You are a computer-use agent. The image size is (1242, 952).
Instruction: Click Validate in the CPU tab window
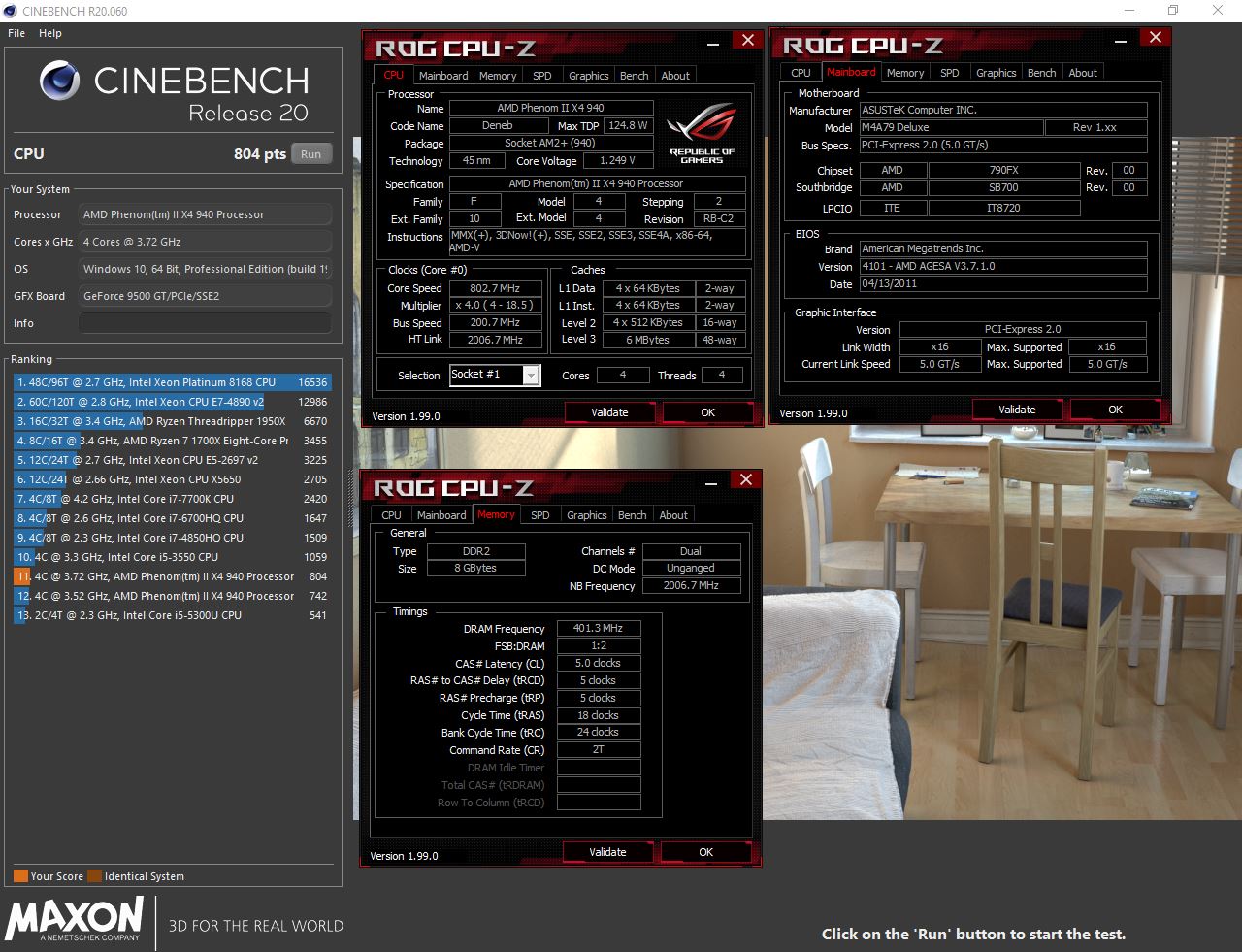point(610,412)
